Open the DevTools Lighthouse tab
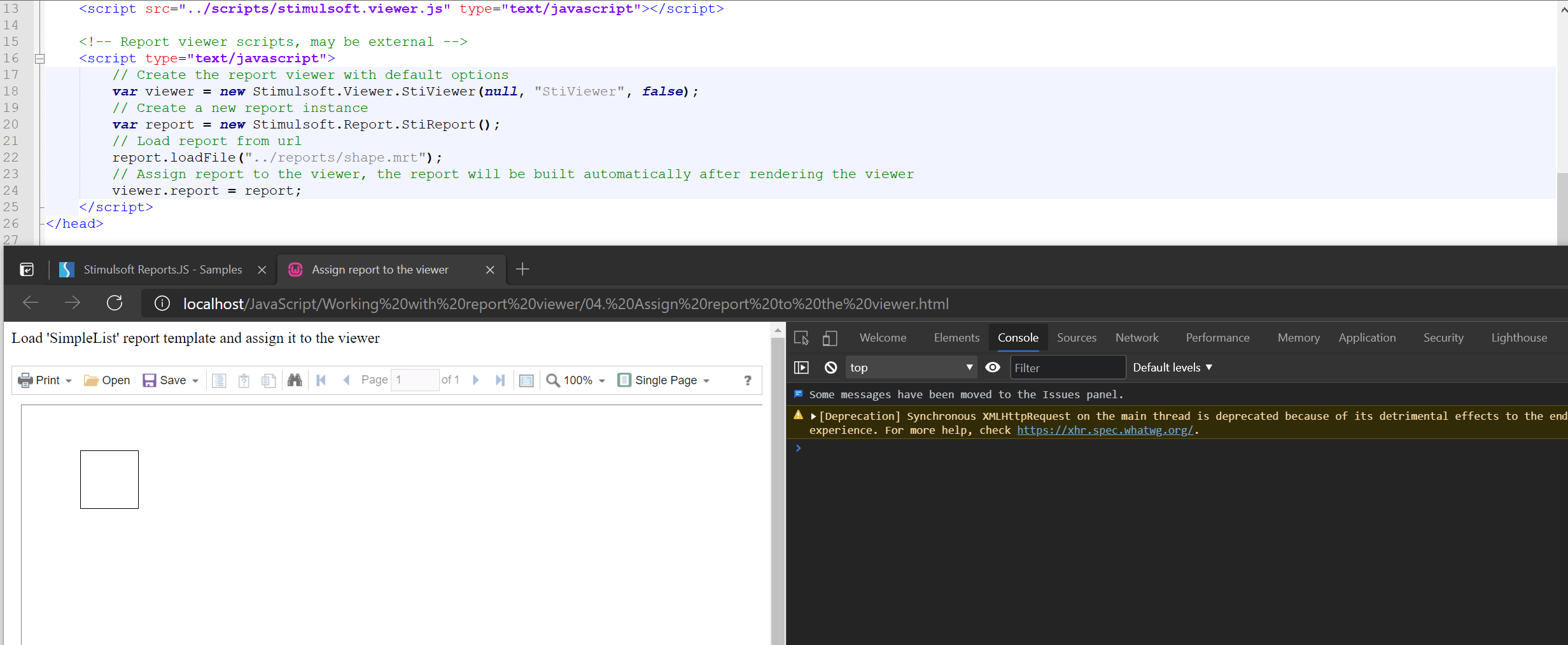 pos(1519,338)
